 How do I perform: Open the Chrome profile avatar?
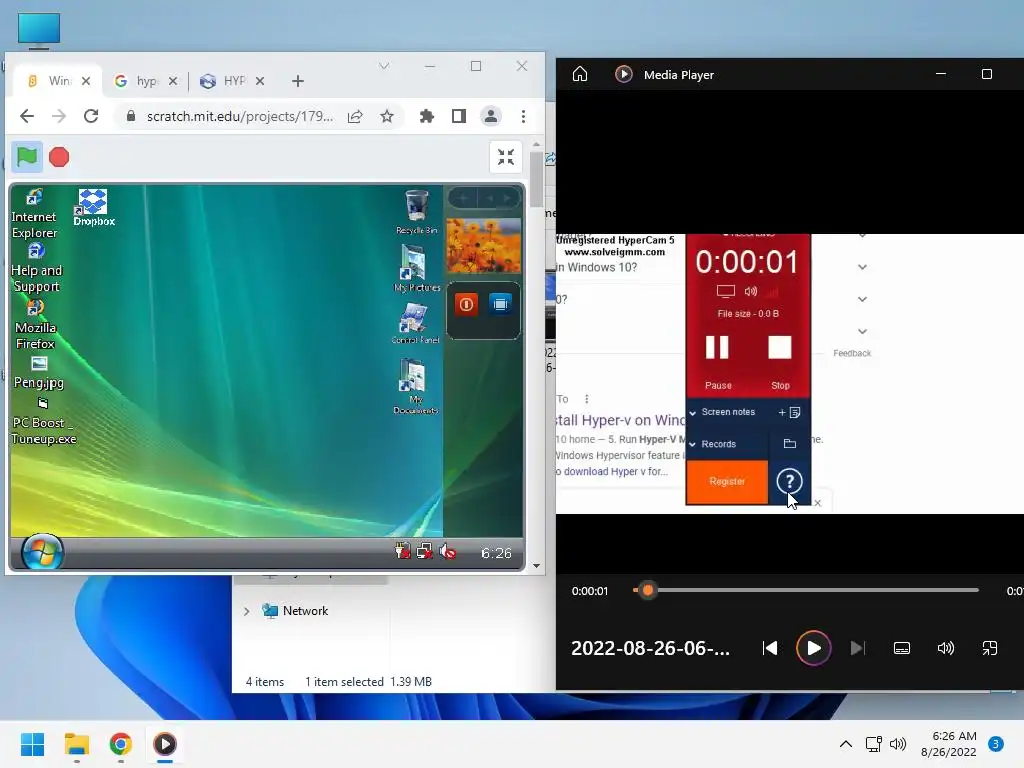tap(490, 116)
